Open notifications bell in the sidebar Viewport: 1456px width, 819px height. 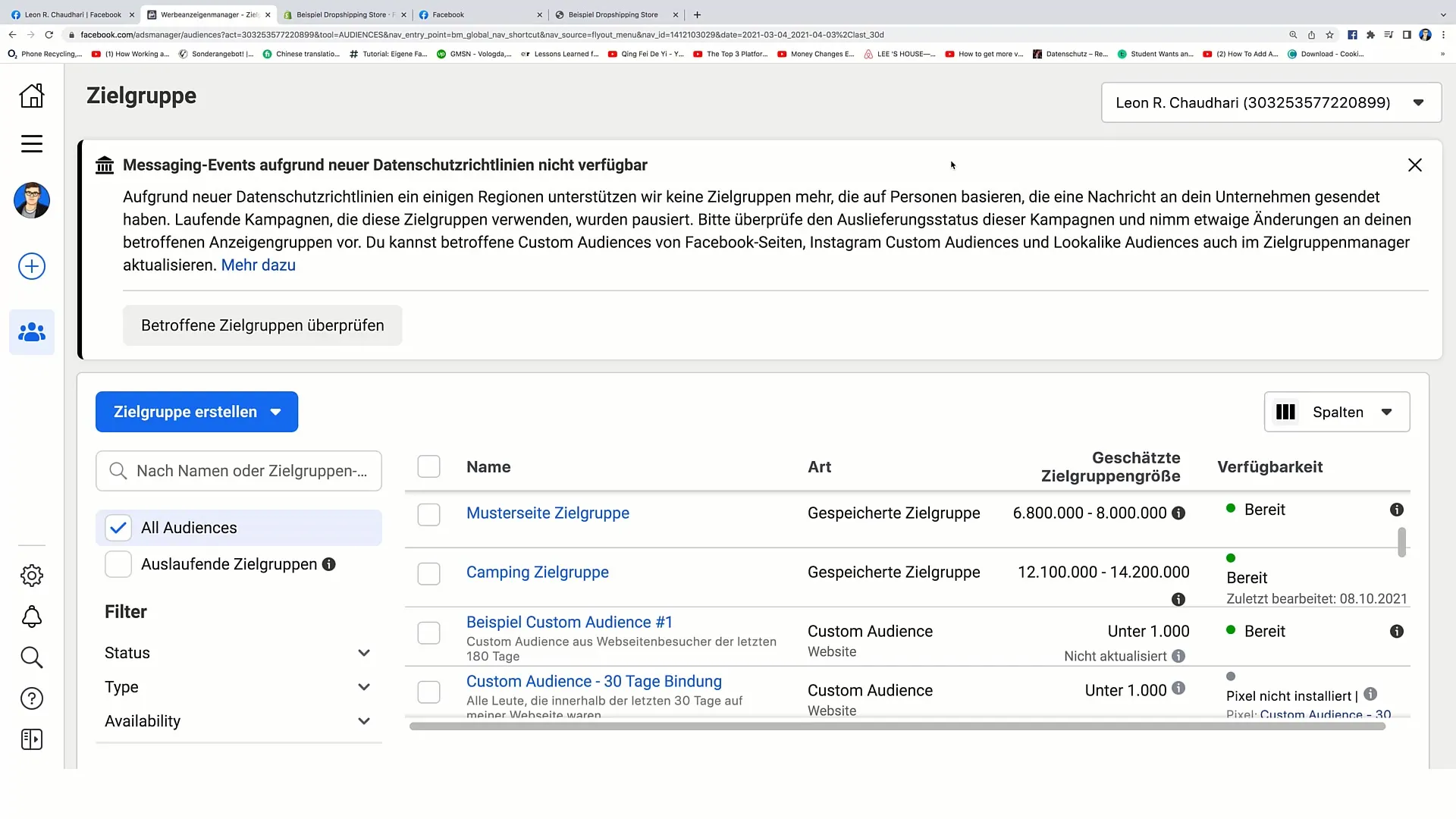click(x=32, y=617)
